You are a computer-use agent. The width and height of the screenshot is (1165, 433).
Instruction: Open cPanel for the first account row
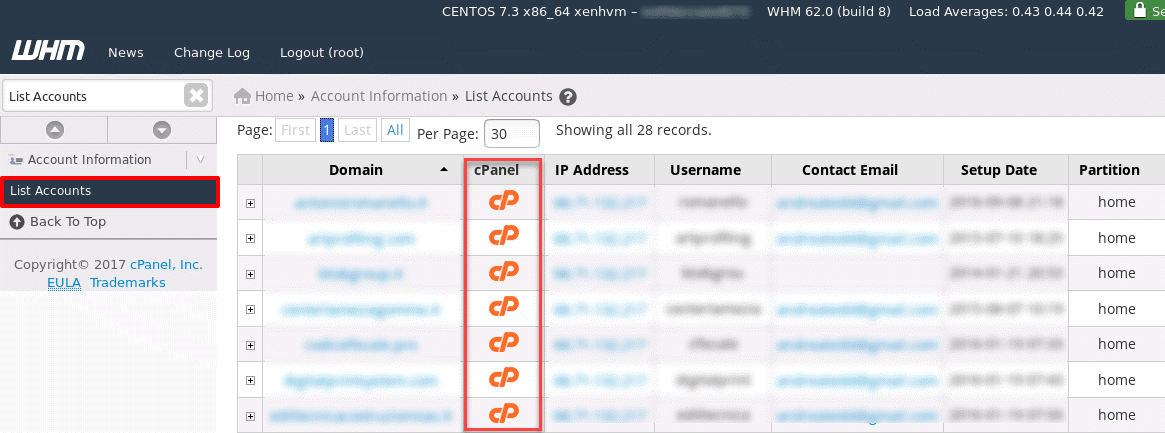click(503, 201)
